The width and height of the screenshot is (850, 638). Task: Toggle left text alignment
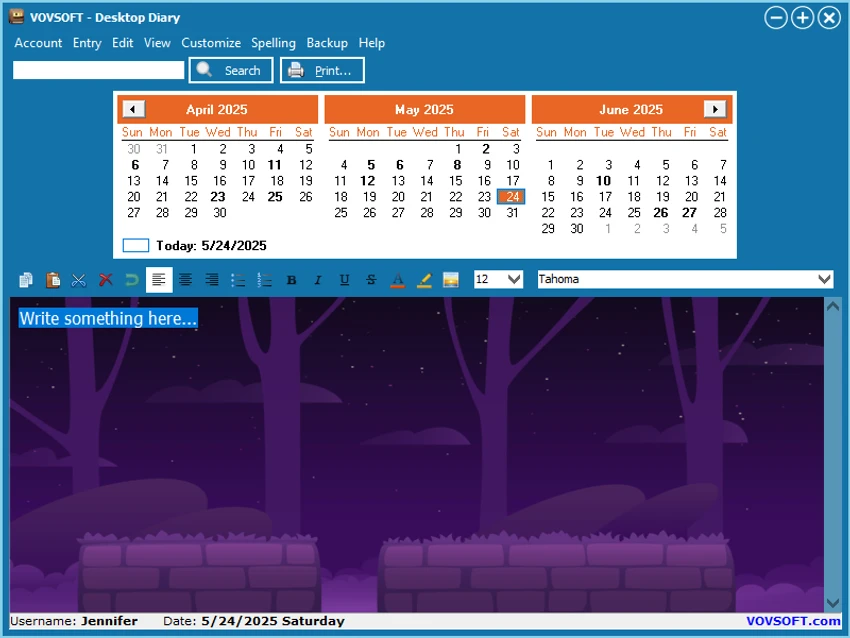(x=159, y=280)
